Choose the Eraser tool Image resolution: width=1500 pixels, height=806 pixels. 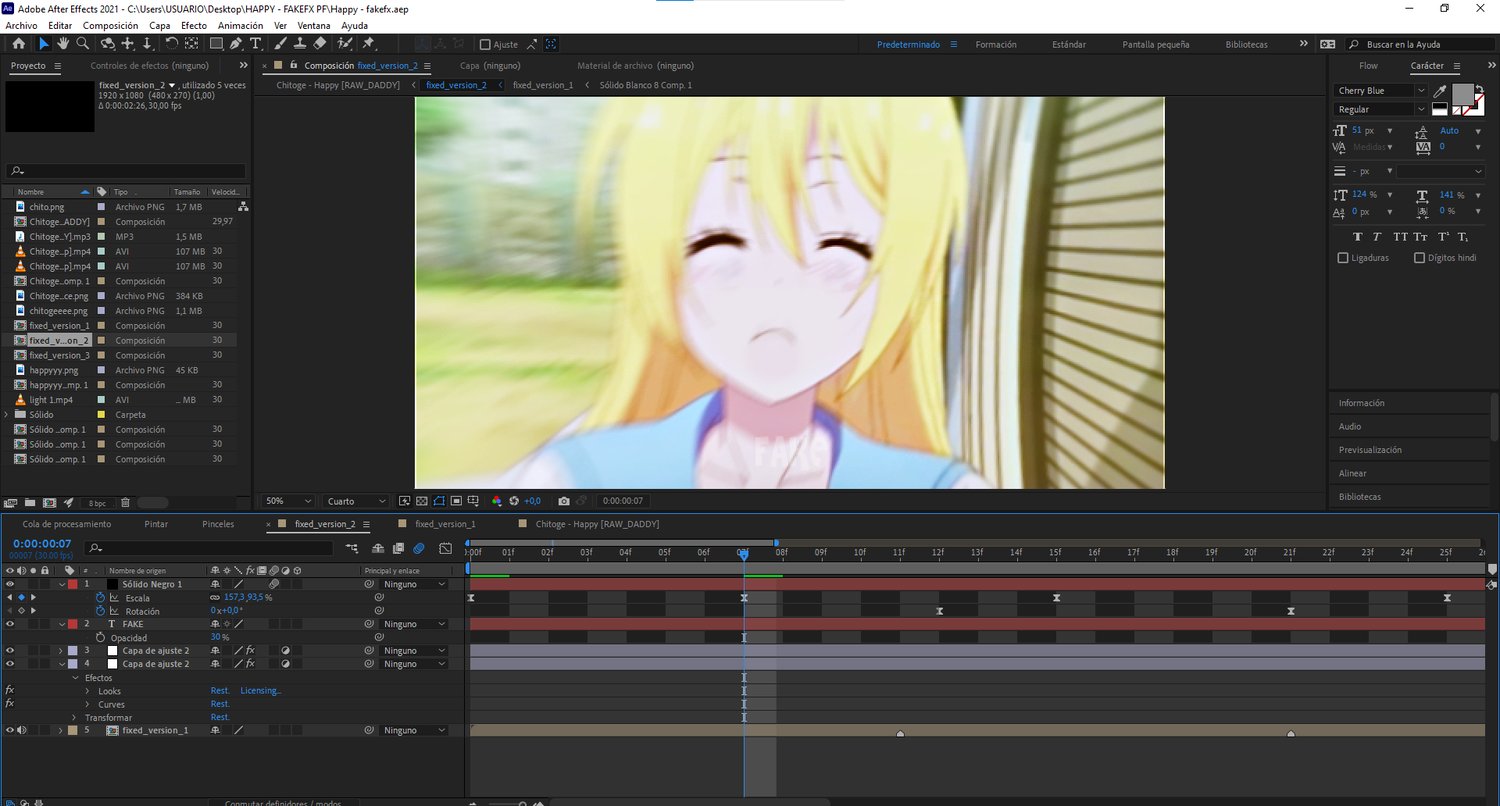point(320,44)
